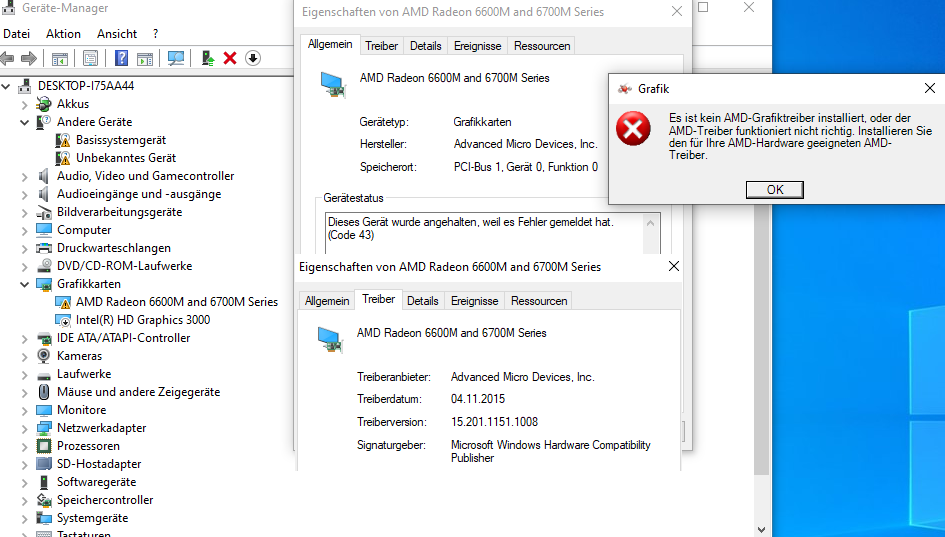The image size is (945, 537).
Task: Switch to Allgemein tab in lower properties dialog
Action: pyautogui.click(x=327, y=301)
